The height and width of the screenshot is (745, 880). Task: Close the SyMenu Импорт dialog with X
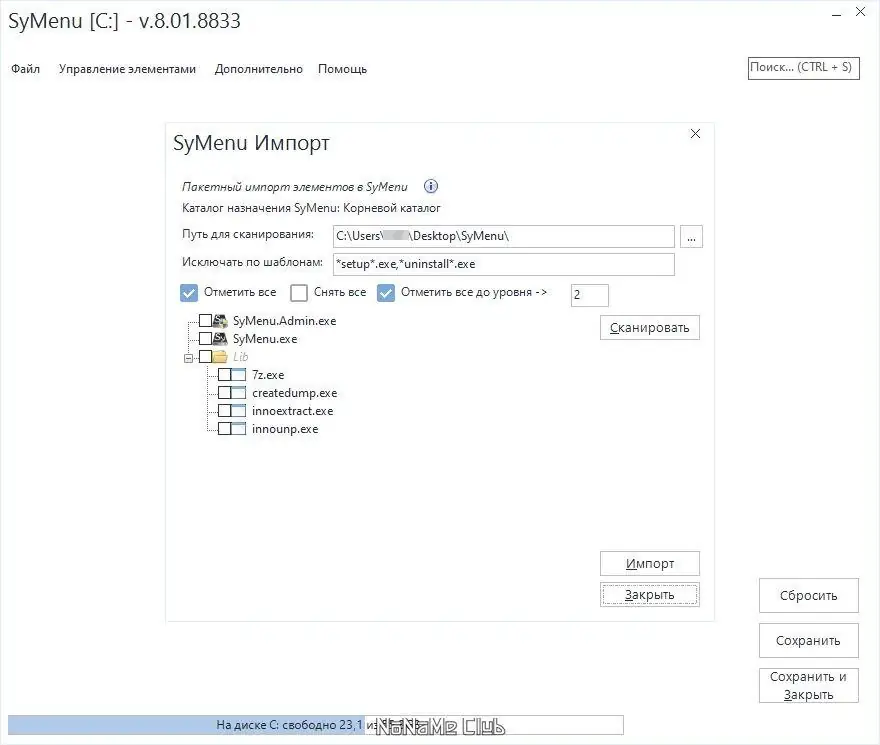[x=695, y=134]
